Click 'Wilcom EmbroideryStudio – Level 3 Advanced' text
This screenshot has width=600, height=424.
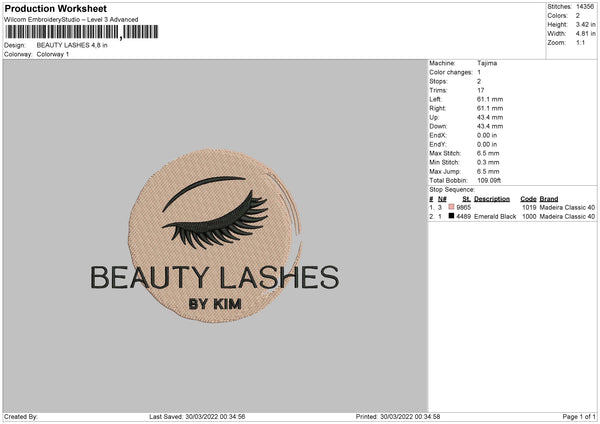pyautogui.click(x=71, y=20)
